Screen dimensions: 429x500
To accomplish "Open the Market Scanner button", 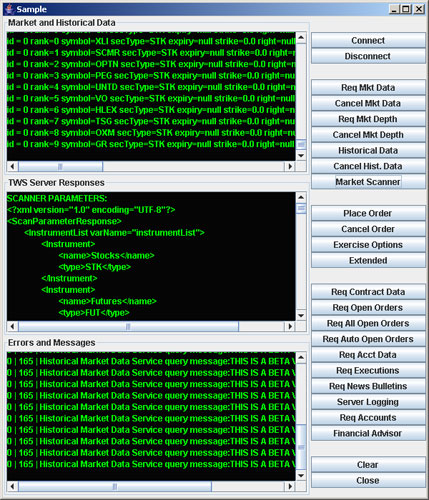I will coord(368,182).
